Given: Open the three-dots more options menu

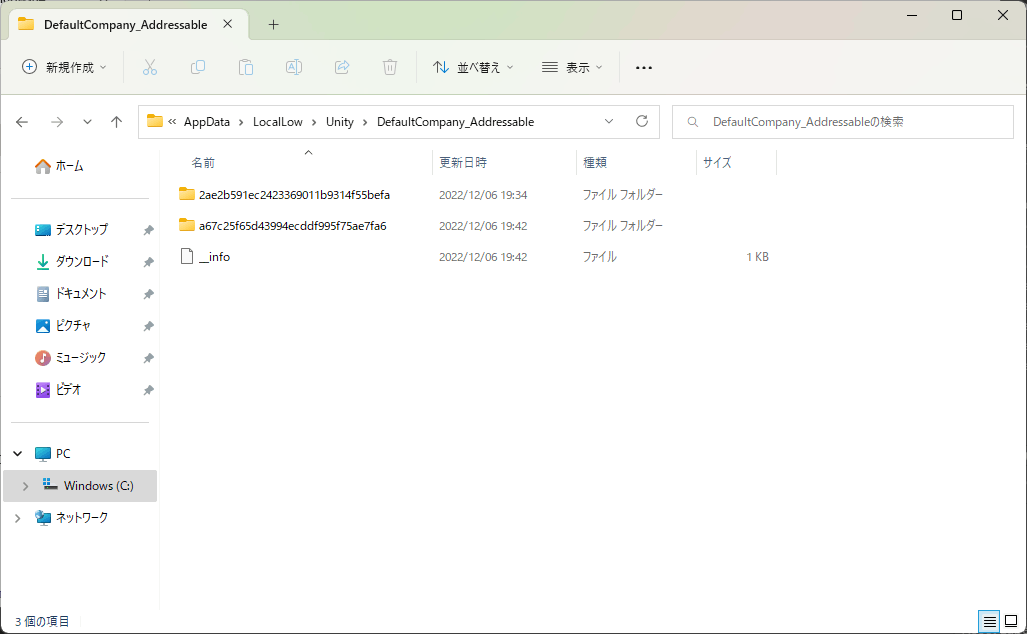Looking at the screenshot, I should [x=644, y=67].
